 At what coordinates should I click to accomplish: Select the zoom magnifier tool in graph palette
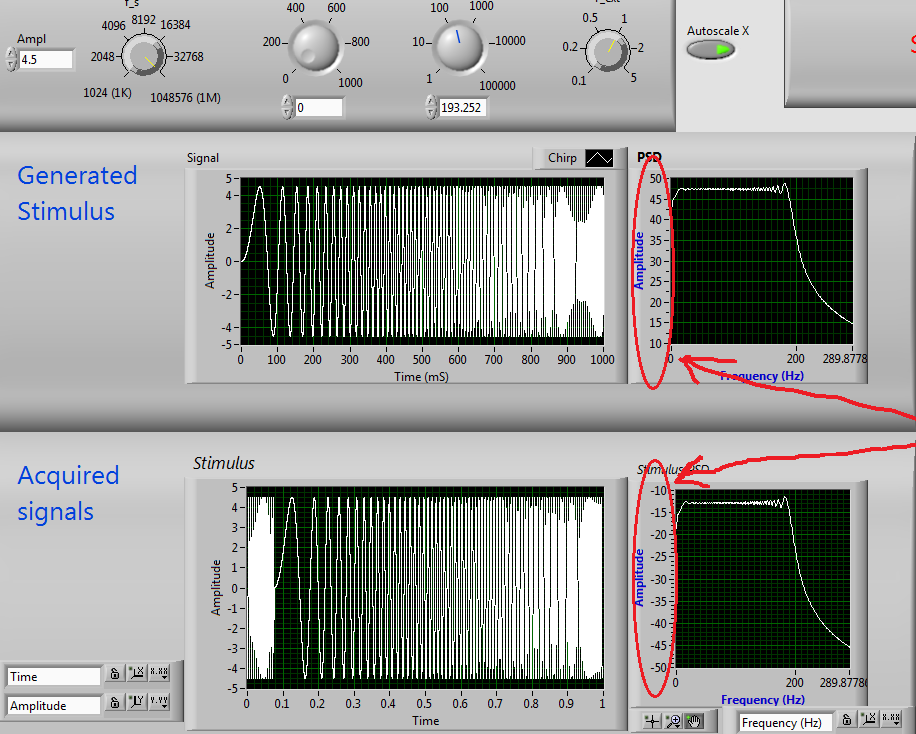tap(673, 721)
